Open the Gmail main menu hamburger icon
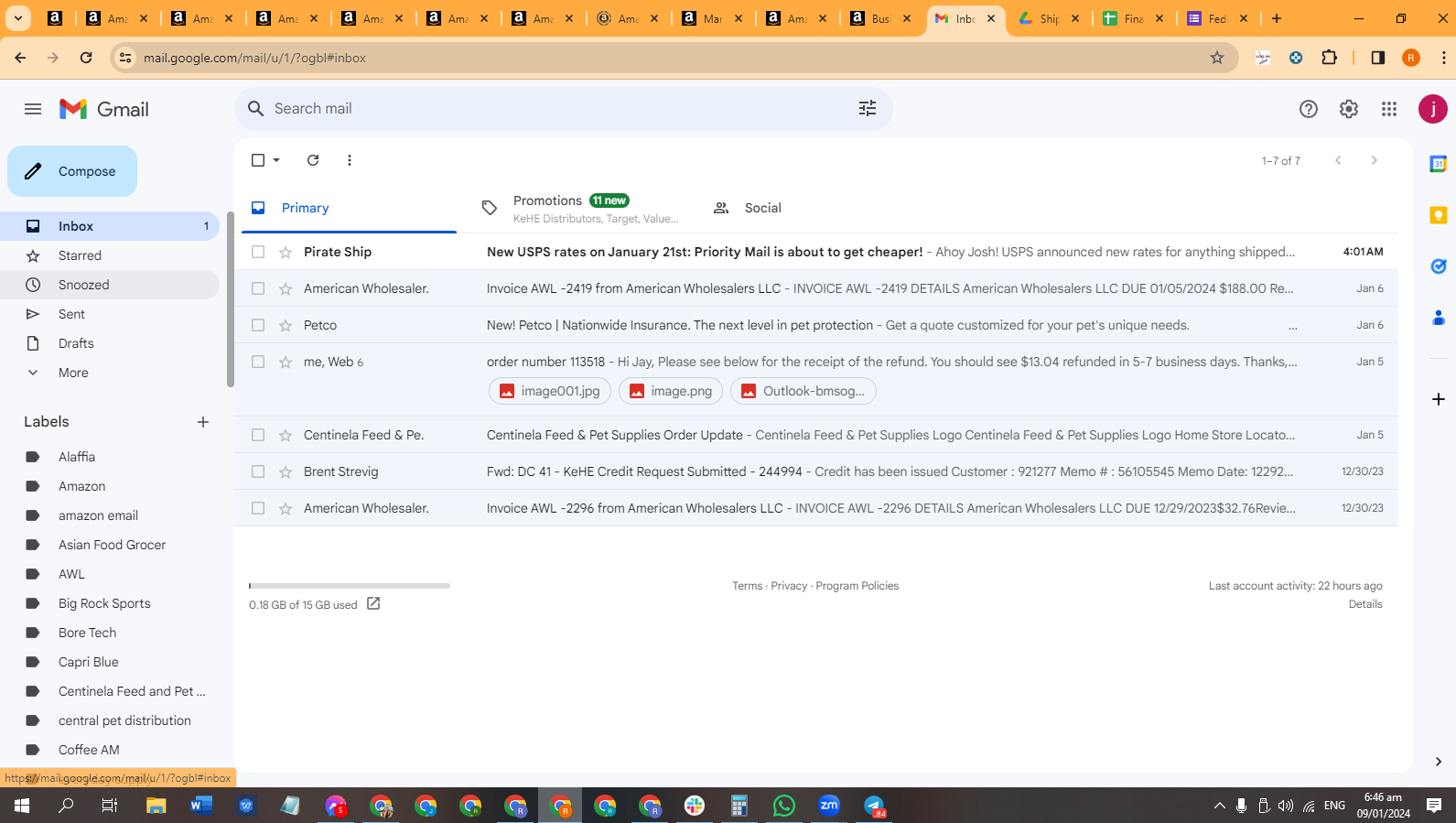The image size is (1456, 823). pos(33,109)
